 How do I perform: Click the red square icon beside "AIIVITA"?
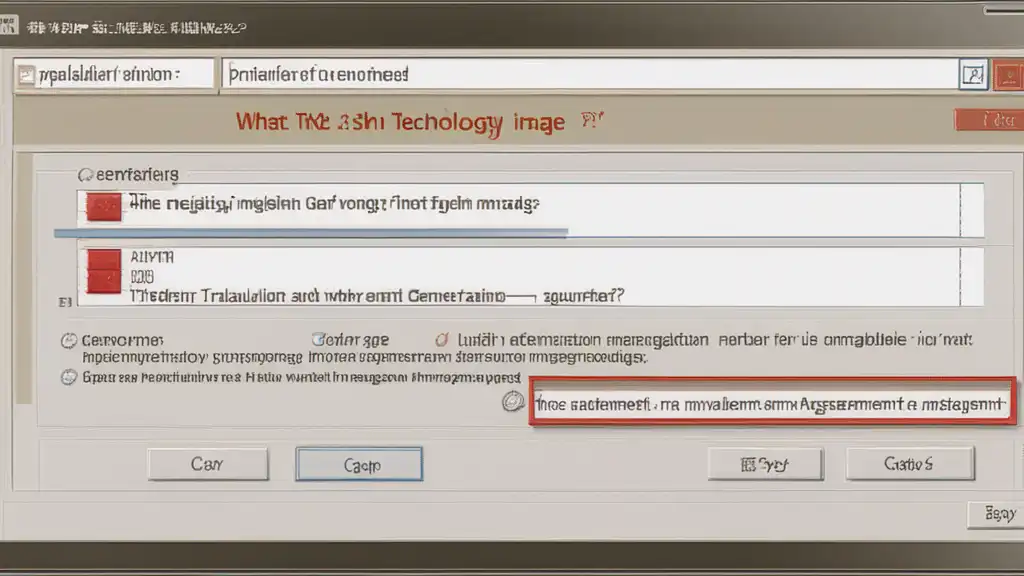[x=104, y=259]
